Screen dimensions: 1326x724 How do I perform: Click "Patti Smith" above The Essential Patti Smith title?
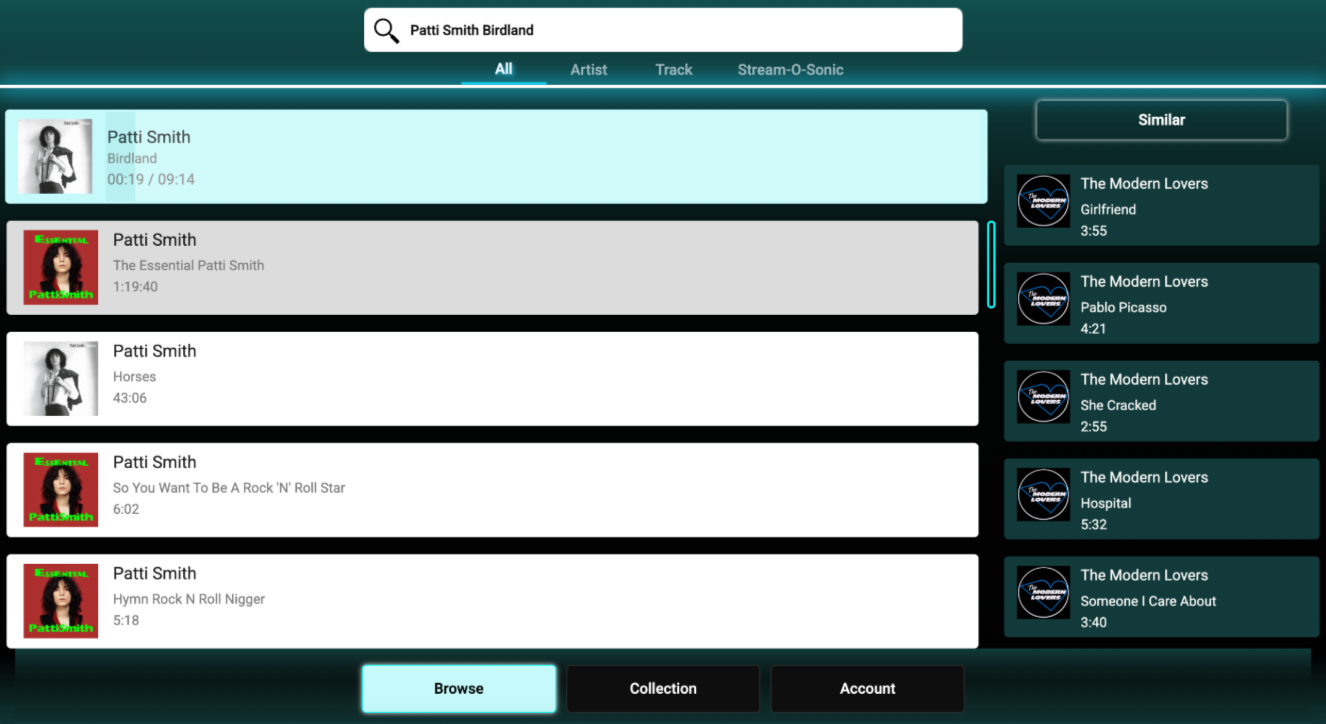point(155,240)
